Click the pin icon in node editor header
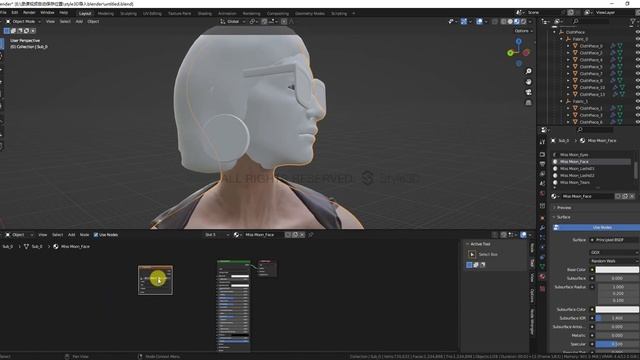Screen dimensions: 640x360 (x=311, y=235)
